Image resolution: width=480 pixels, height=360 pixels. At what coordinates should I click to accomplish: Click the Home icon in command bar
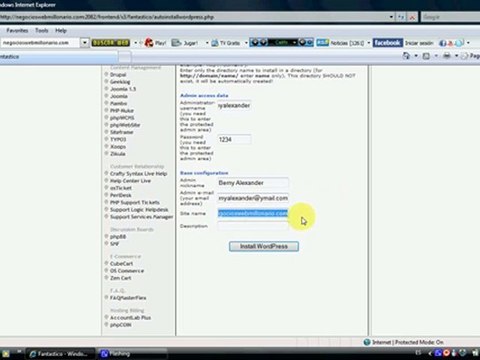pyautogui.click(x=406, y=56)
